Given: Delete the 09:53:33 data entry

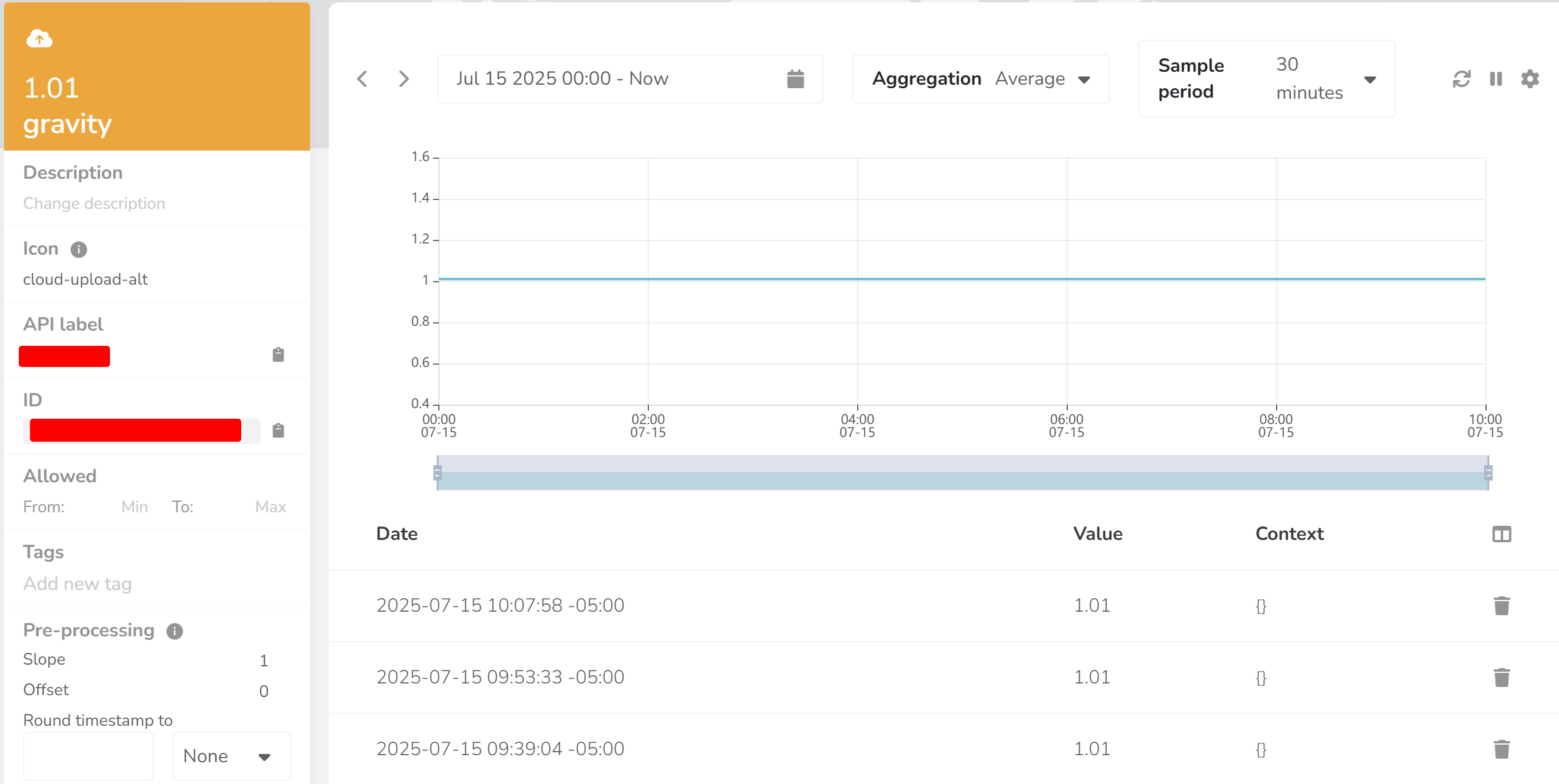Looking at the screenshot, I should [1501, 678].
